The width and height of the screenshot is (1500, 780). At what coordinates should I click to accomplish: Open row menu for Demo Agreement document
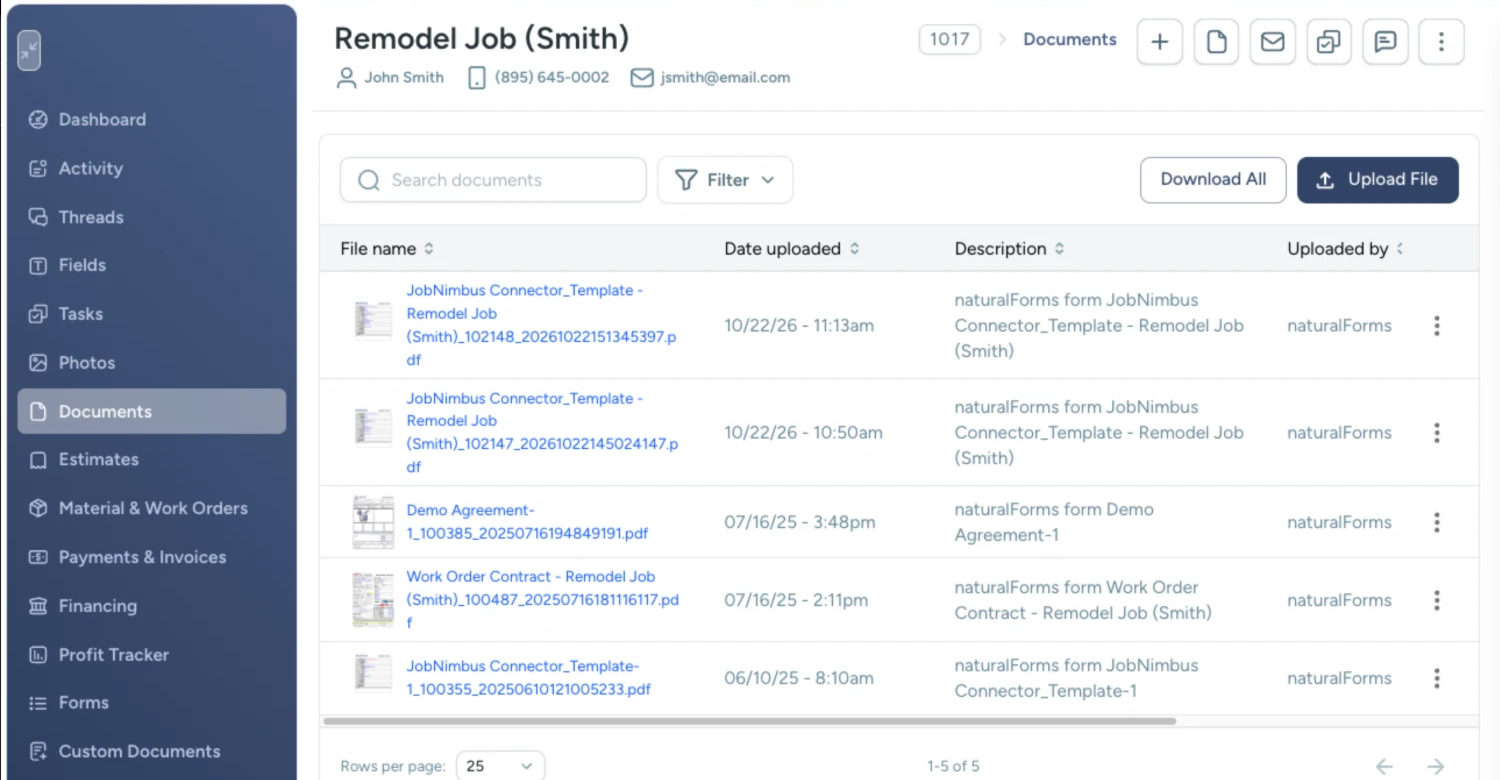coord(1437,522)
